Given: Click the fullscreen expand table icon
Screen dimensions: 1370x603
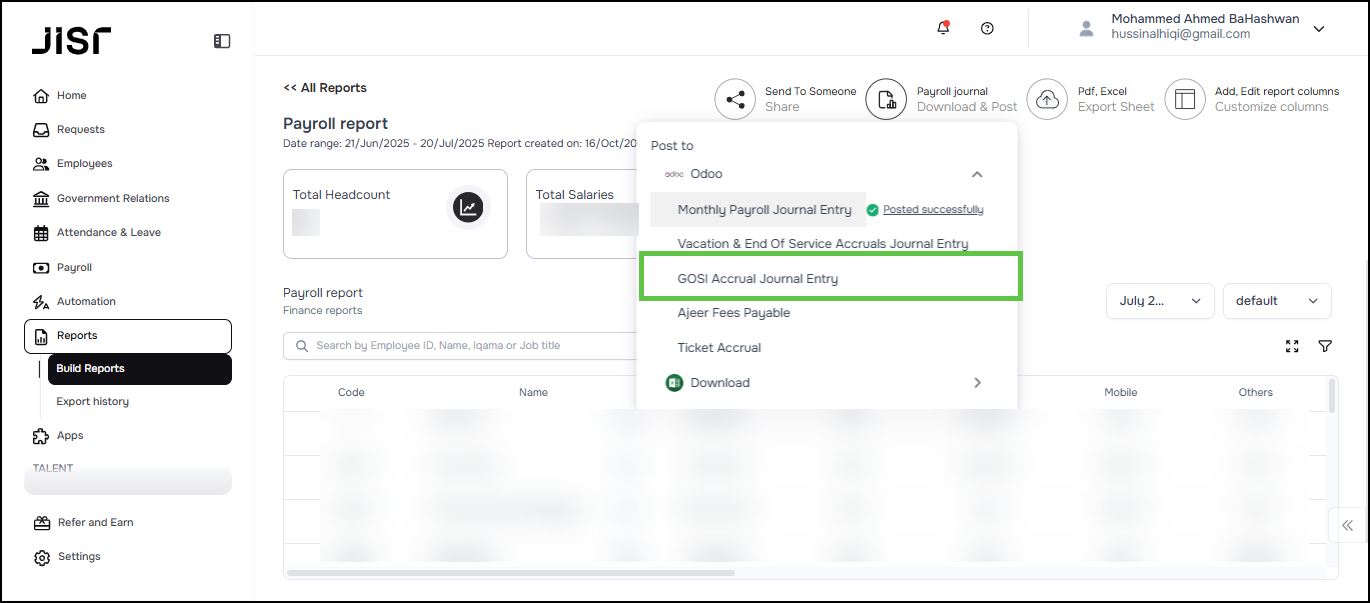Looking at the screenshot, I should pyautogui.click(x=1292, y=346).
